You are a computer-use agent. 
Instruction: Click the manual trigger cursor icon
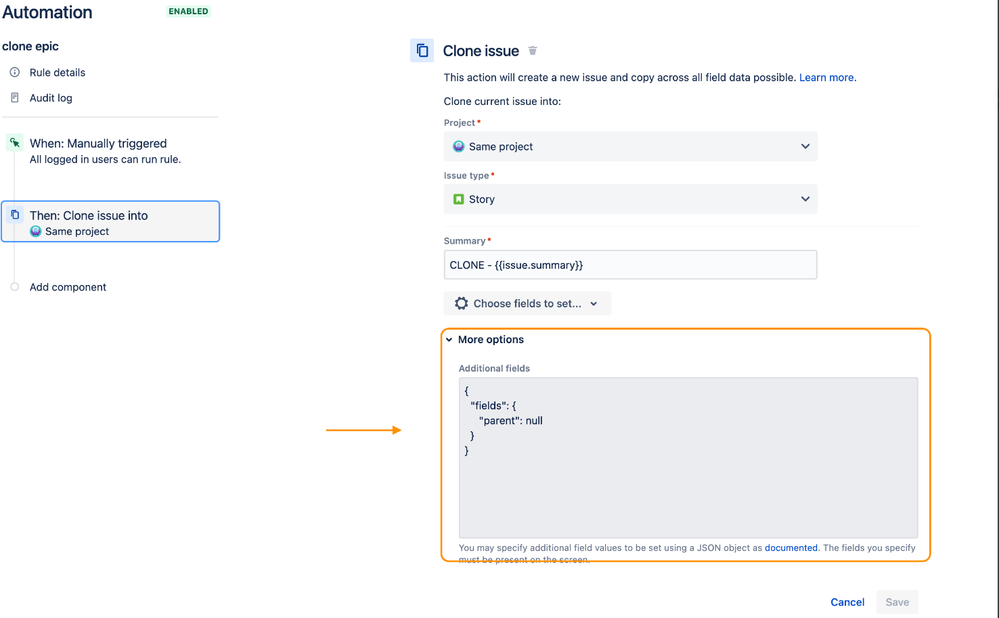15,143
